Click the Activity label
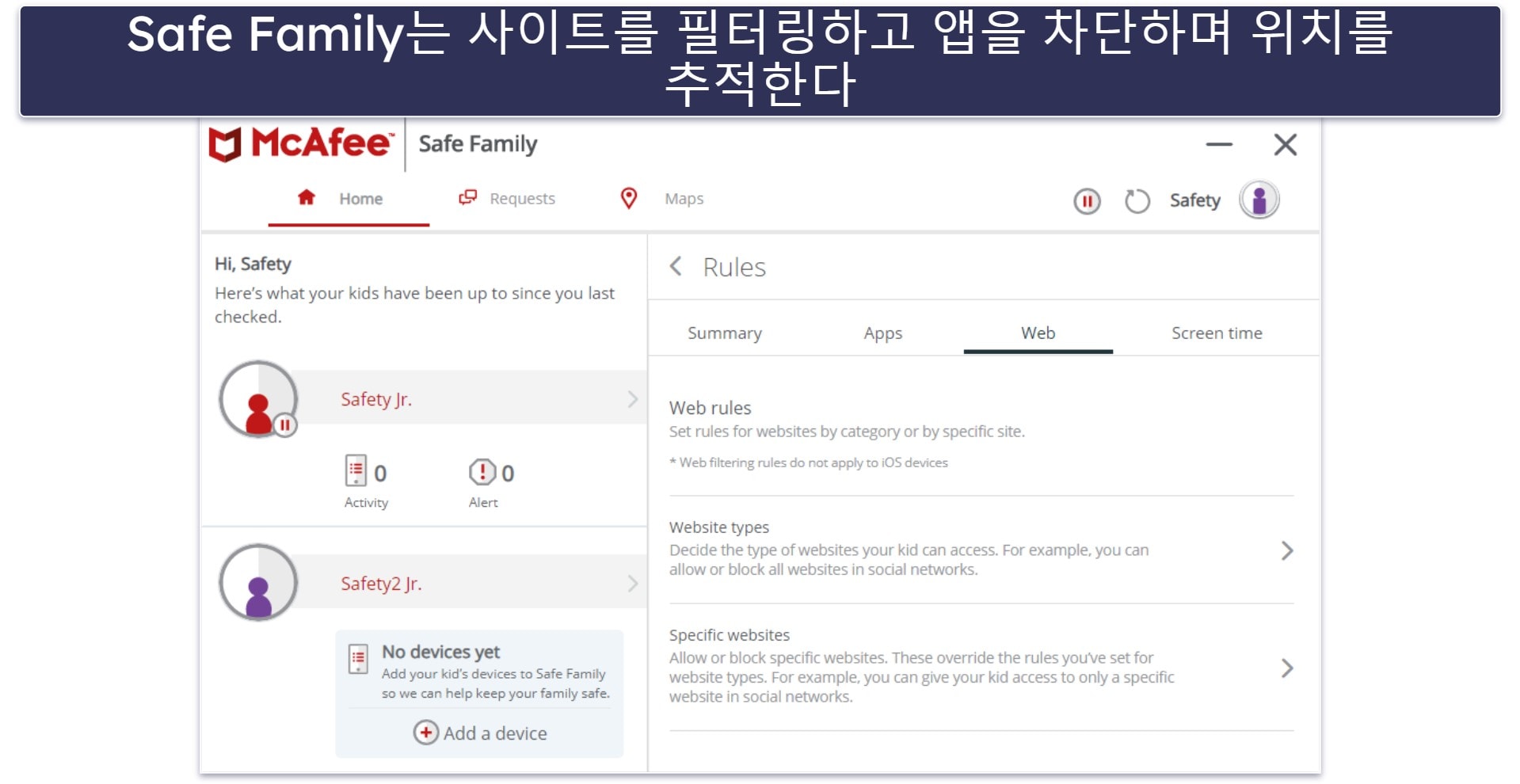Screen dimensions: 1520x784 pyautogui.click(x=366, y=503)
